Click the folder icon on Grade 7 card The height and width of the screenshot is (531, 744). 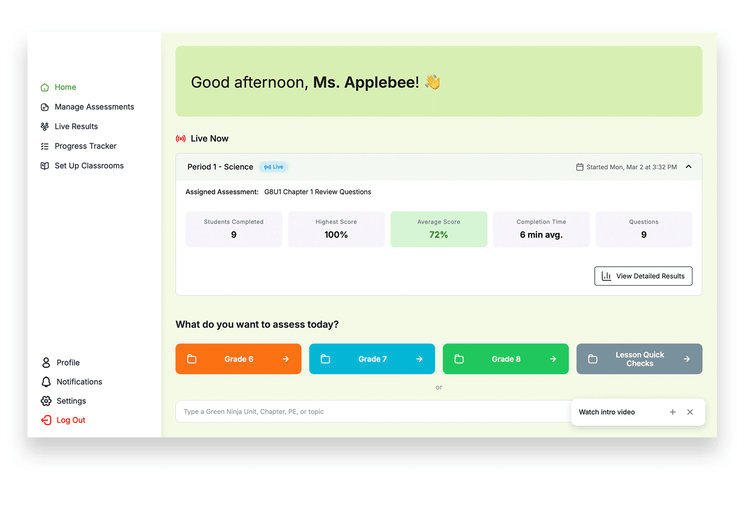coord(326,359)
